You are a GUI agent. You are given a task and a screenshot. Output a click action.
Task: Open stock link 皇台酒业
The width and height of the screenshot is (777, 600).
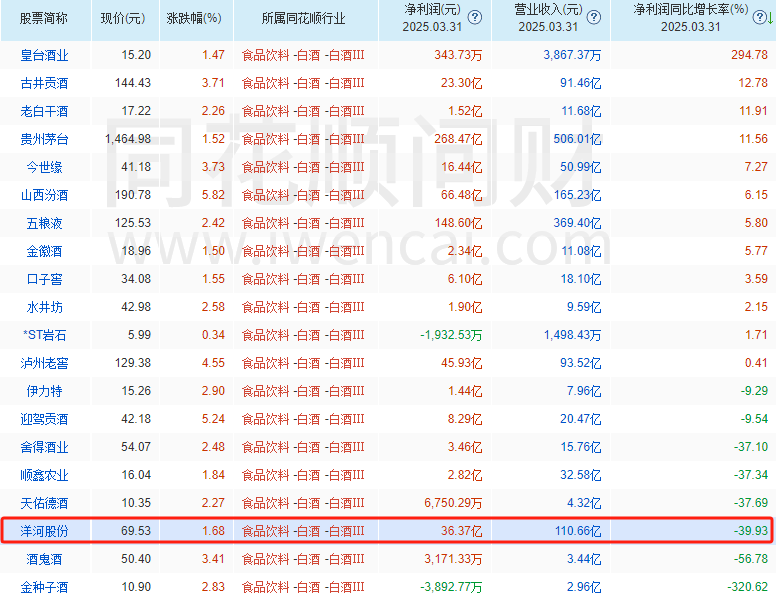coord(44,55)
